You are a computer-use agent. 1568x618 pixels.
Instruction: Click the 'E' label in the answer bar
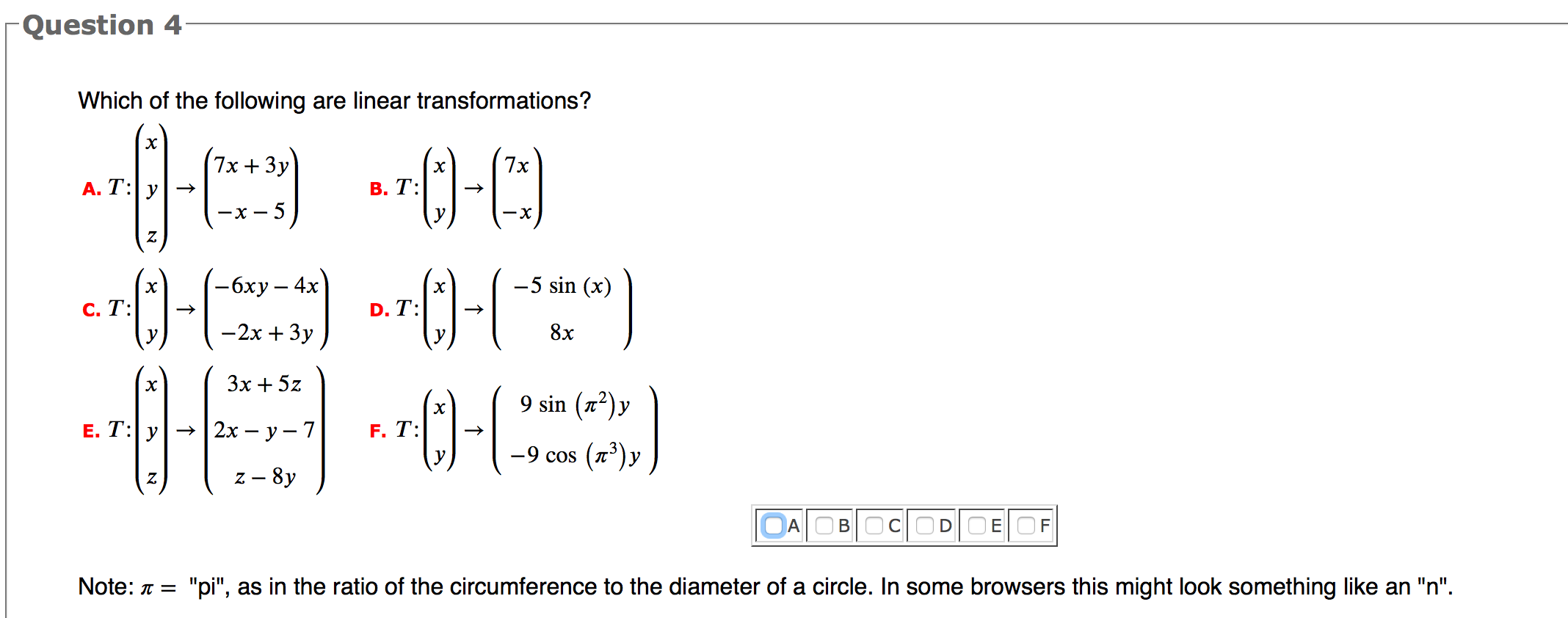(995, 526)
